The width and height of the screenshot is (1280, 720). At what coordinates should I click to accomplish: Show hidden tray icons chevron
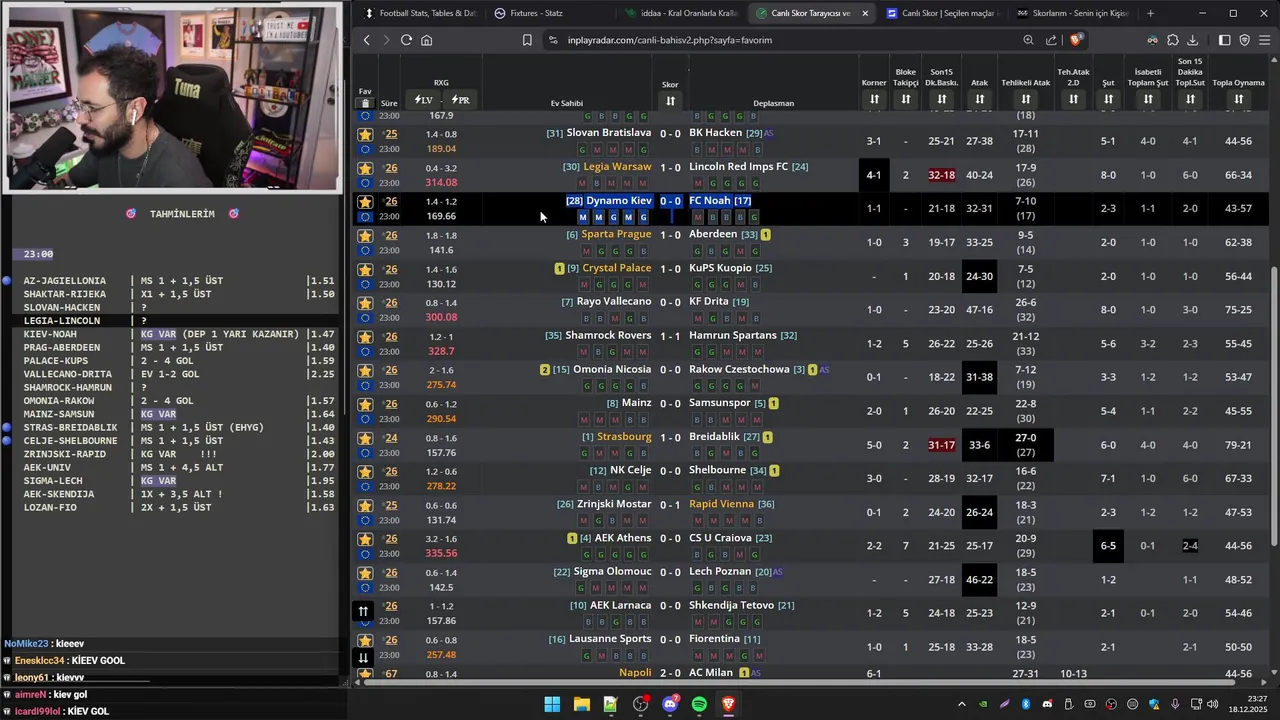click(x=962, y=704)
